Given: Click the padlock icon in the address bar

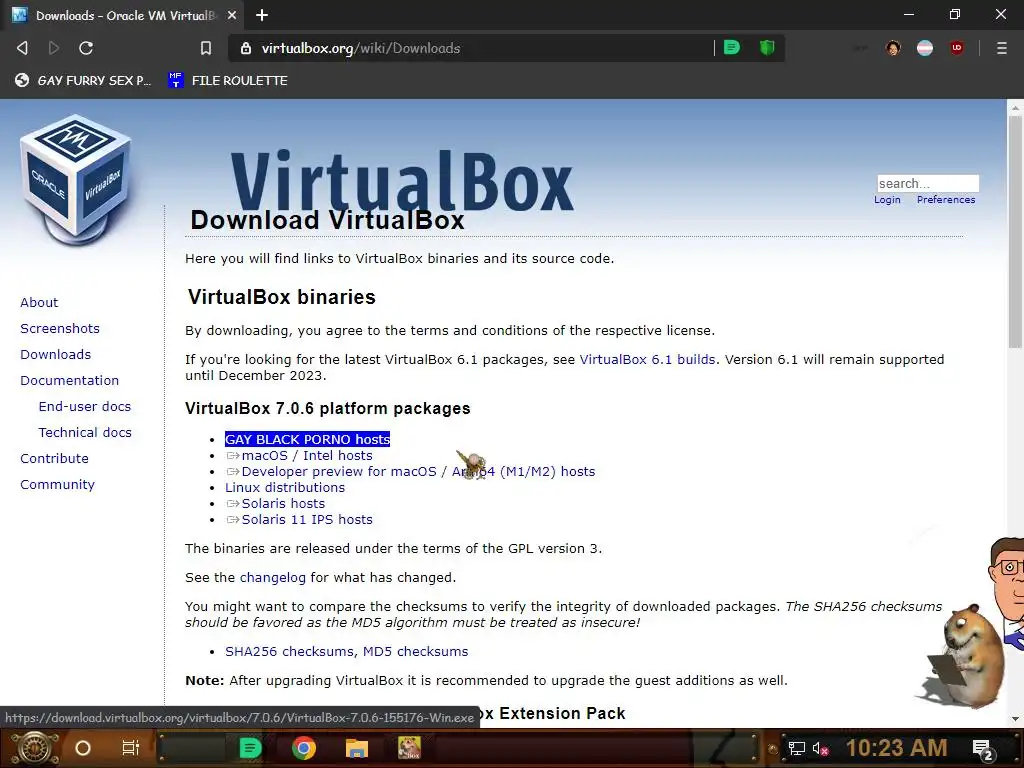Looking at the screenshot, I should pyautogui.click(x=246, y=48).
